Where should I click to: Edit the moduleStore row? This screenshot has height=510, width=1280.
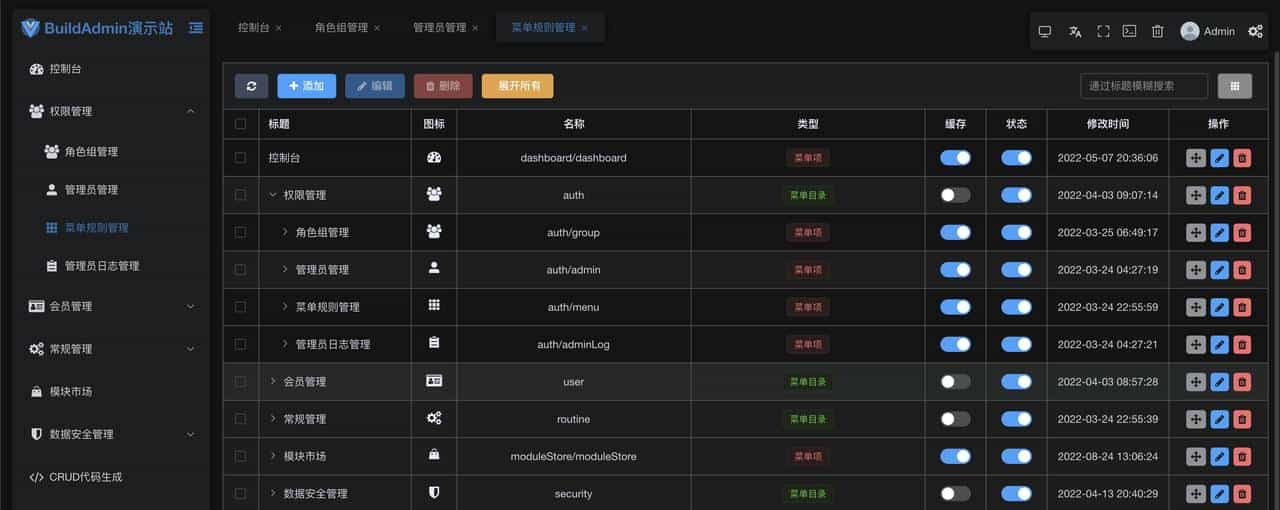[1219, 456]
